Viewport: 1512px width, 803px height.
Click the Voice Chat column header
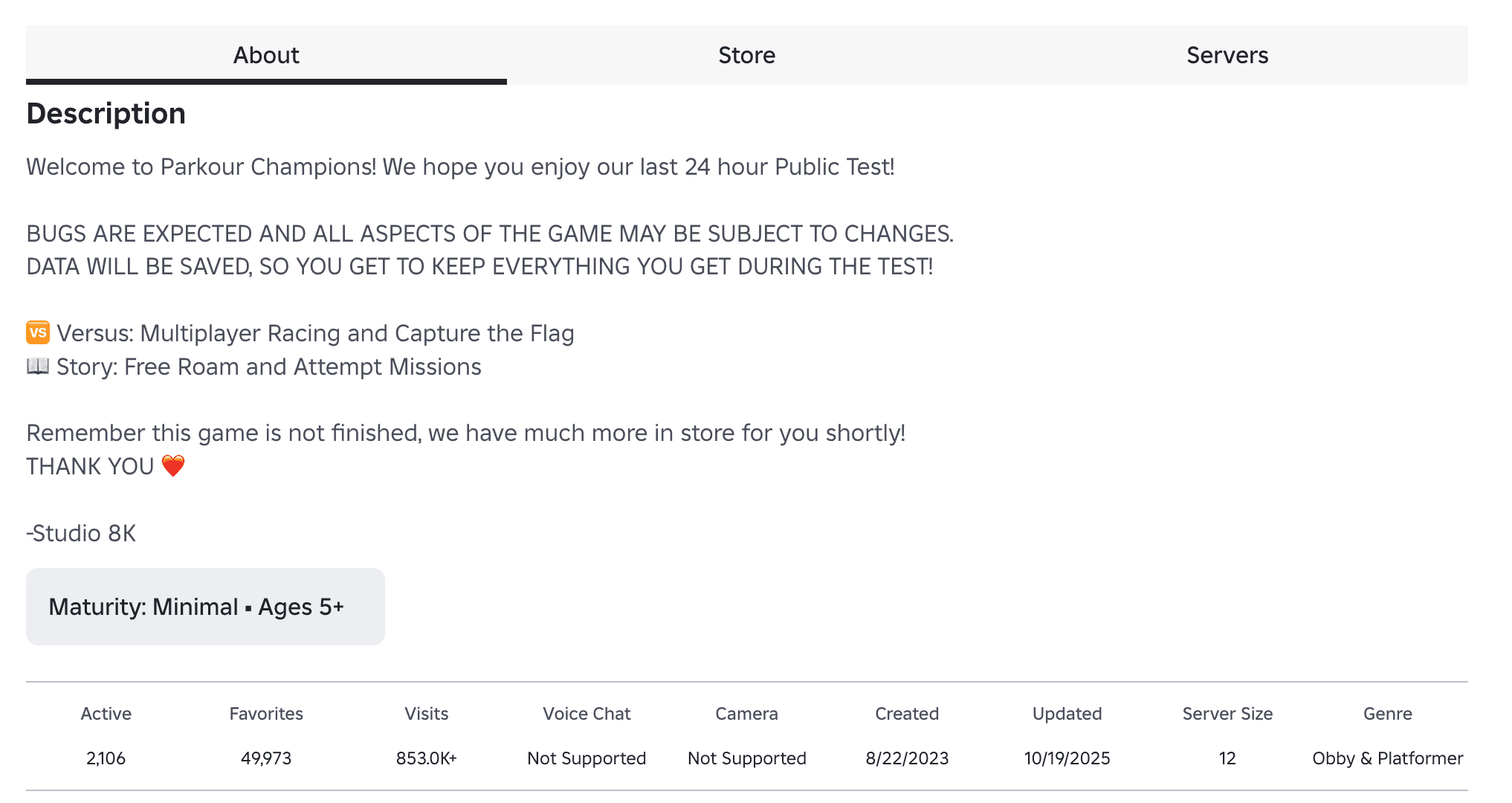[586, 713]
